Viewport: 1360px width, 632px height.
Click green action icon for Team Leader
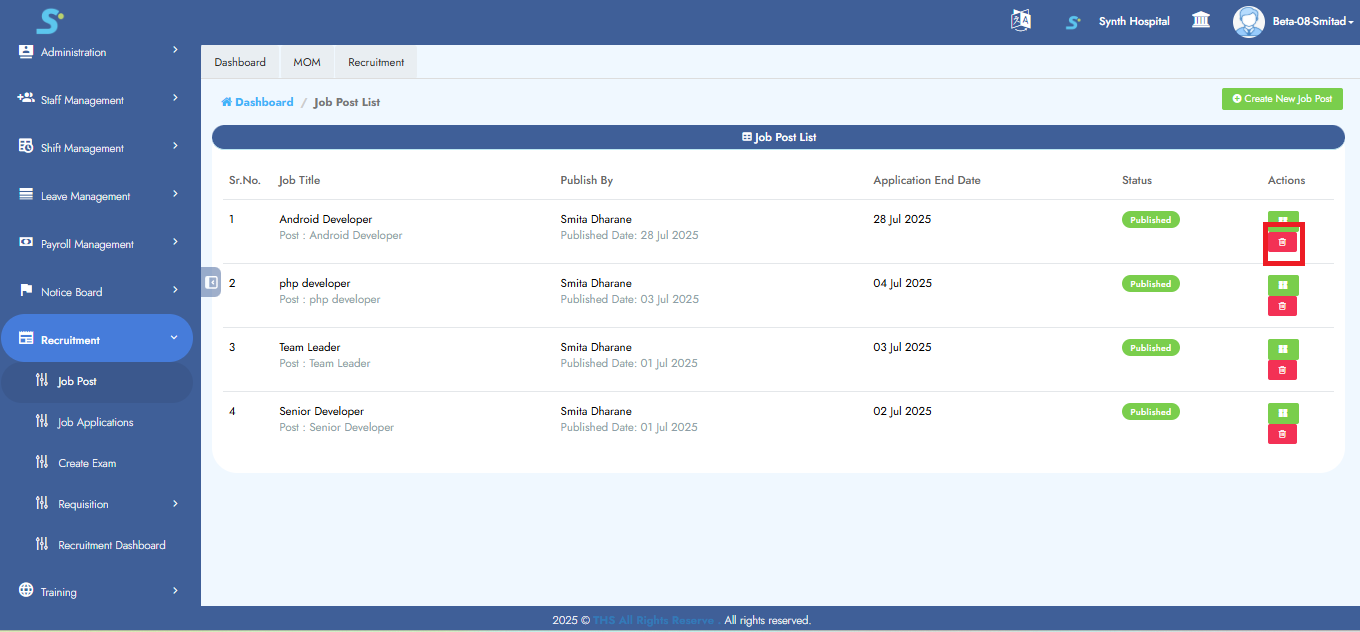[x=1282, y=349]
